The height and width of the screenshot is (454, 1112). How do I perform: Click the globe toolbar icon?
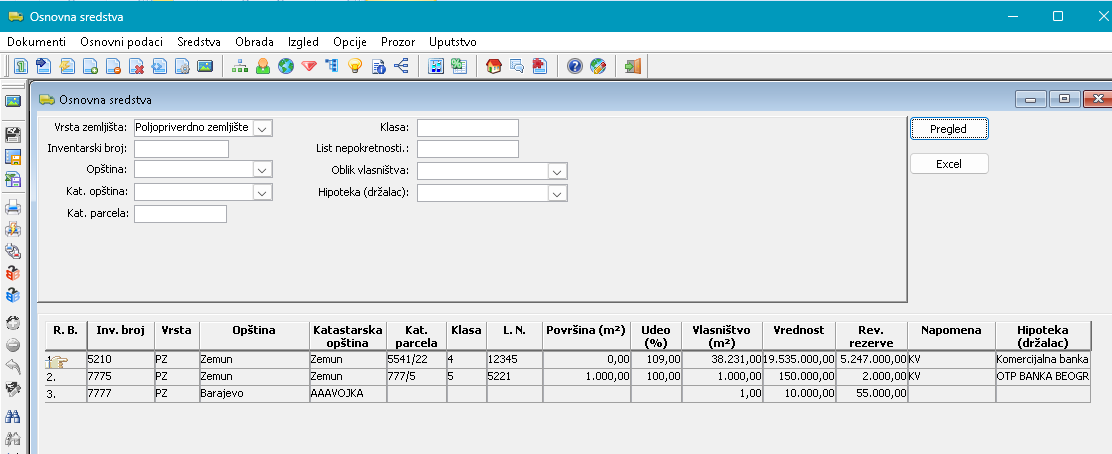click(286, 67)
